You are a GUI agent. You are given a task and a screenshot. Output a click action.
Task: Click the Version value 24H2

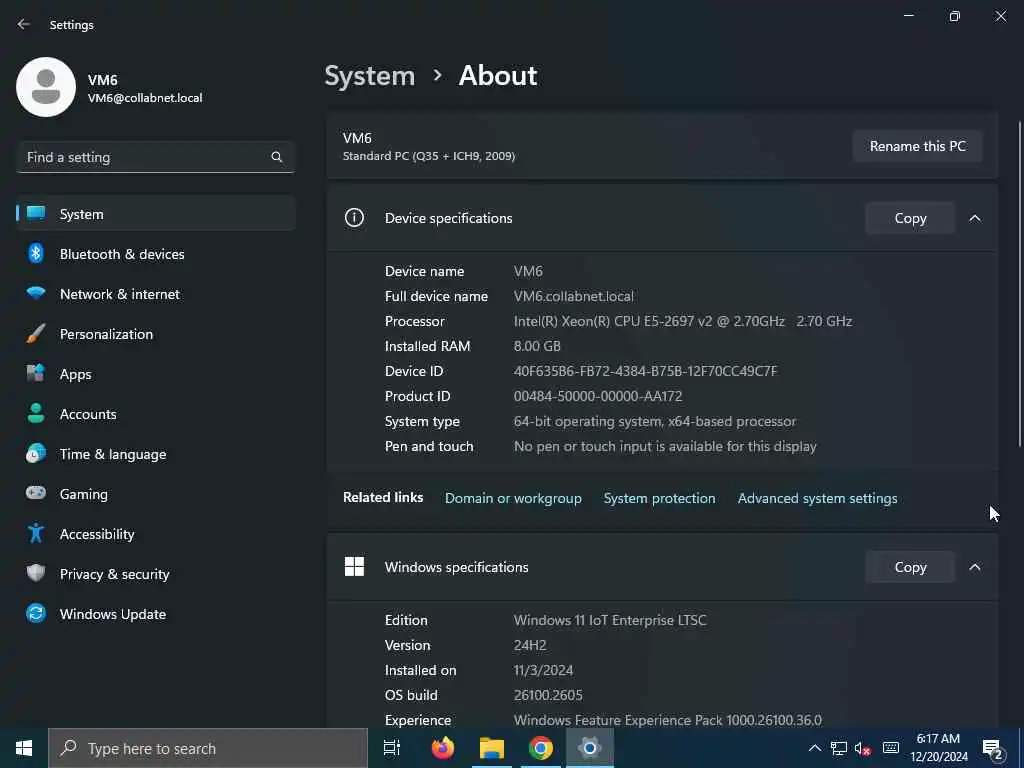click(530, 645)
